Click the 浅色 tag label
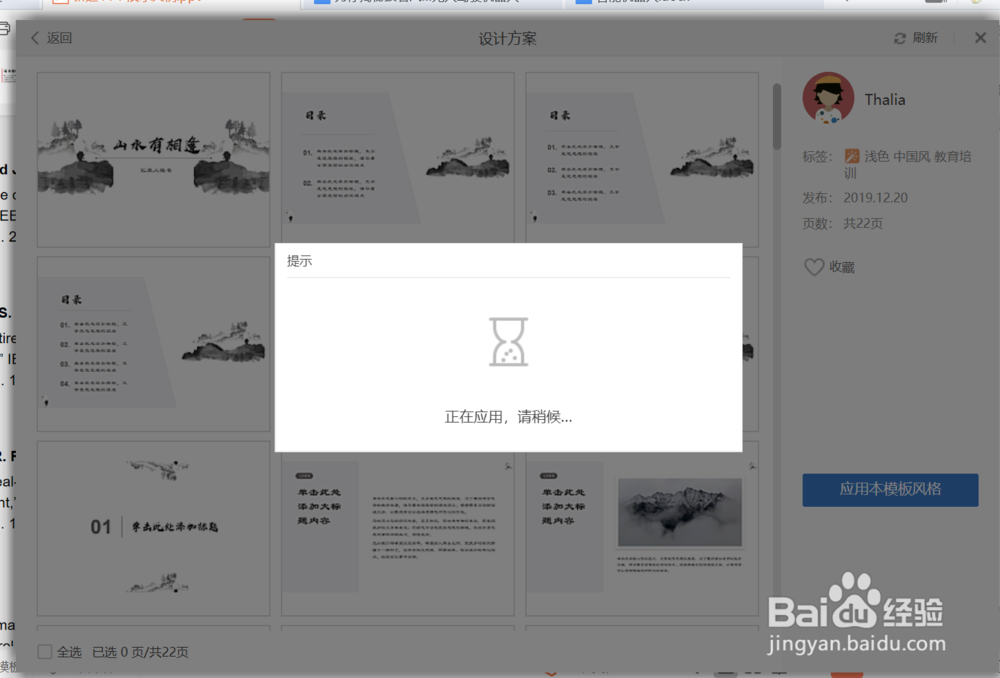The height and width of the screenshot is (678, 1000). [878, 156]
